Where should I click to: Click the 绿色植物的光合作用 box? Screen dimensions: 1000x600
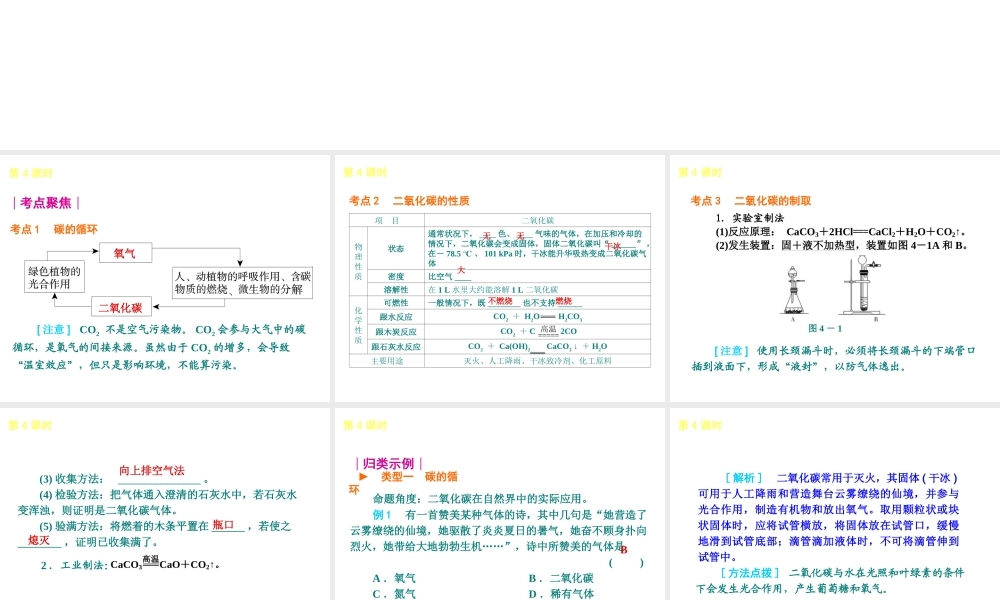[54, 277]
